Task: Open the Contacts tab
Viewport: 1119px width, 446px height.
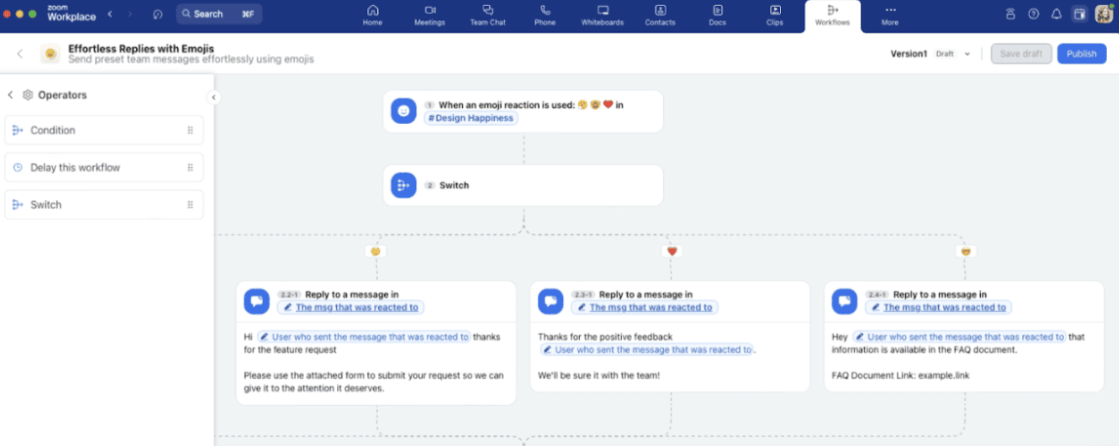Action: pos(660,15)
